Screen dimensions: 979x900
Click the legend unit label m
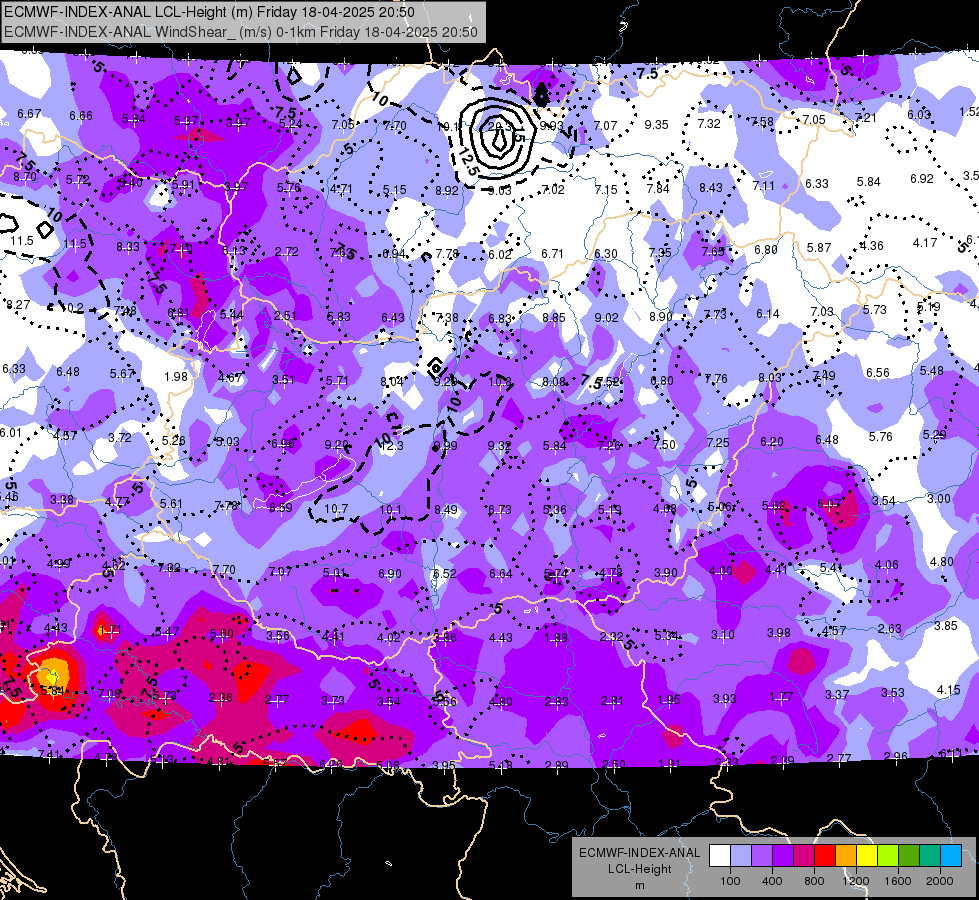pyautogui.click(x=639, y=886)
